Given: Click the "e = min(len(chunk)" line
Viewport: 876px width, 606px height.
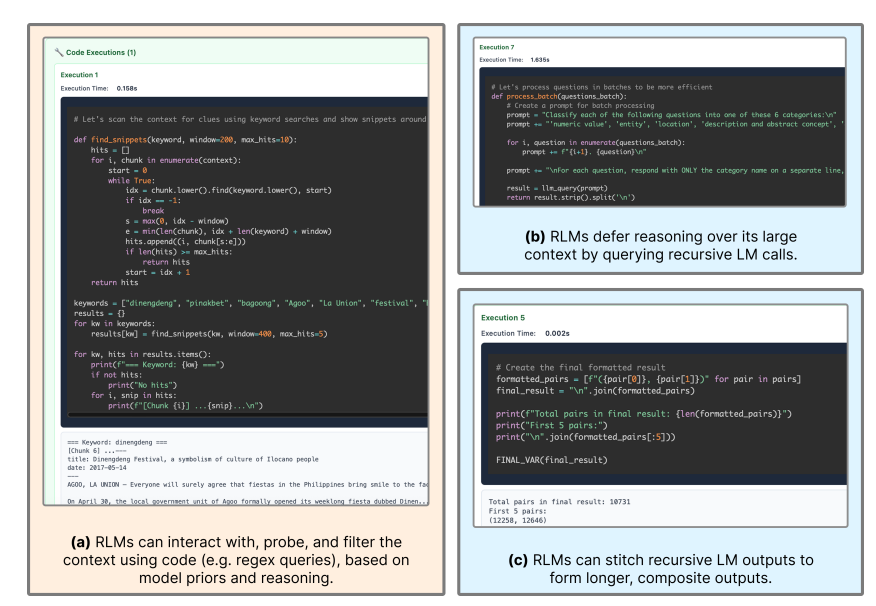Looking at the screenshot, I should click(x=228, y=231).
